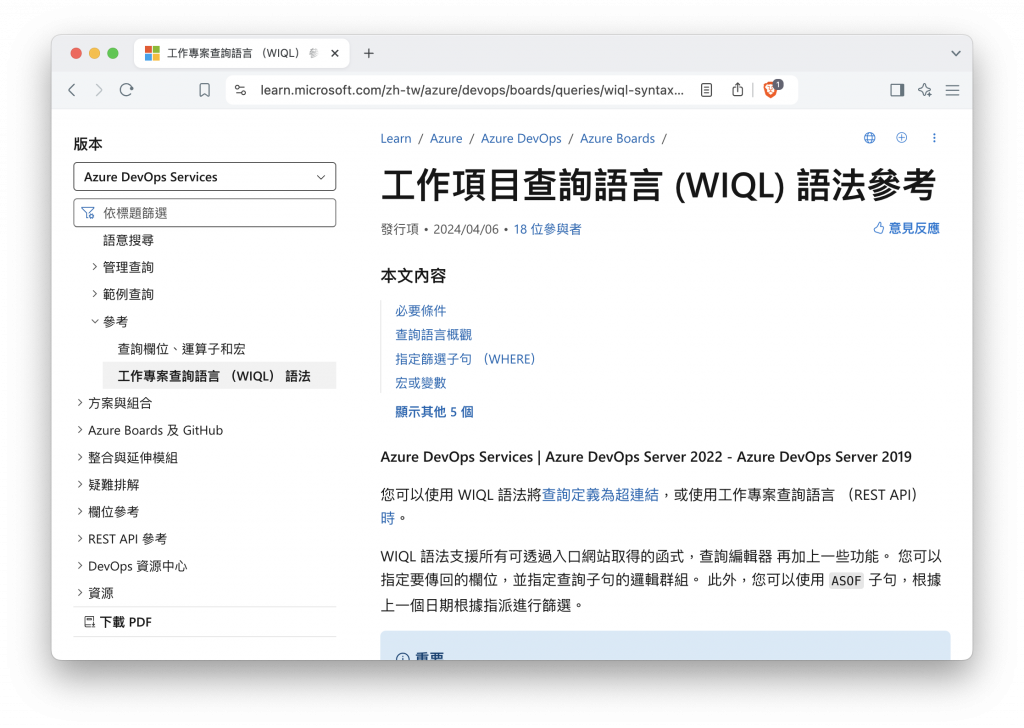The width and height of the screenshot is (1024, 728).
Task: Reload the page with refresh icon
Action: (127, 90)
